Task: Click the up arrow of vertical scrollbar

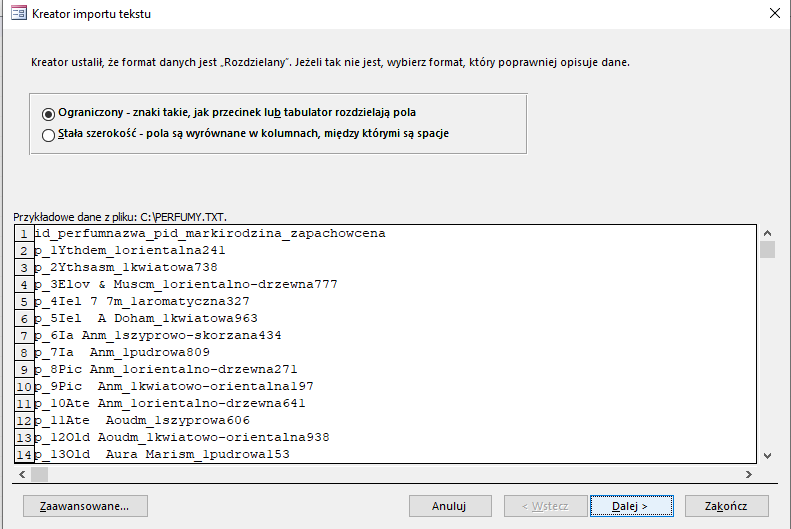Action: (767, 233)
